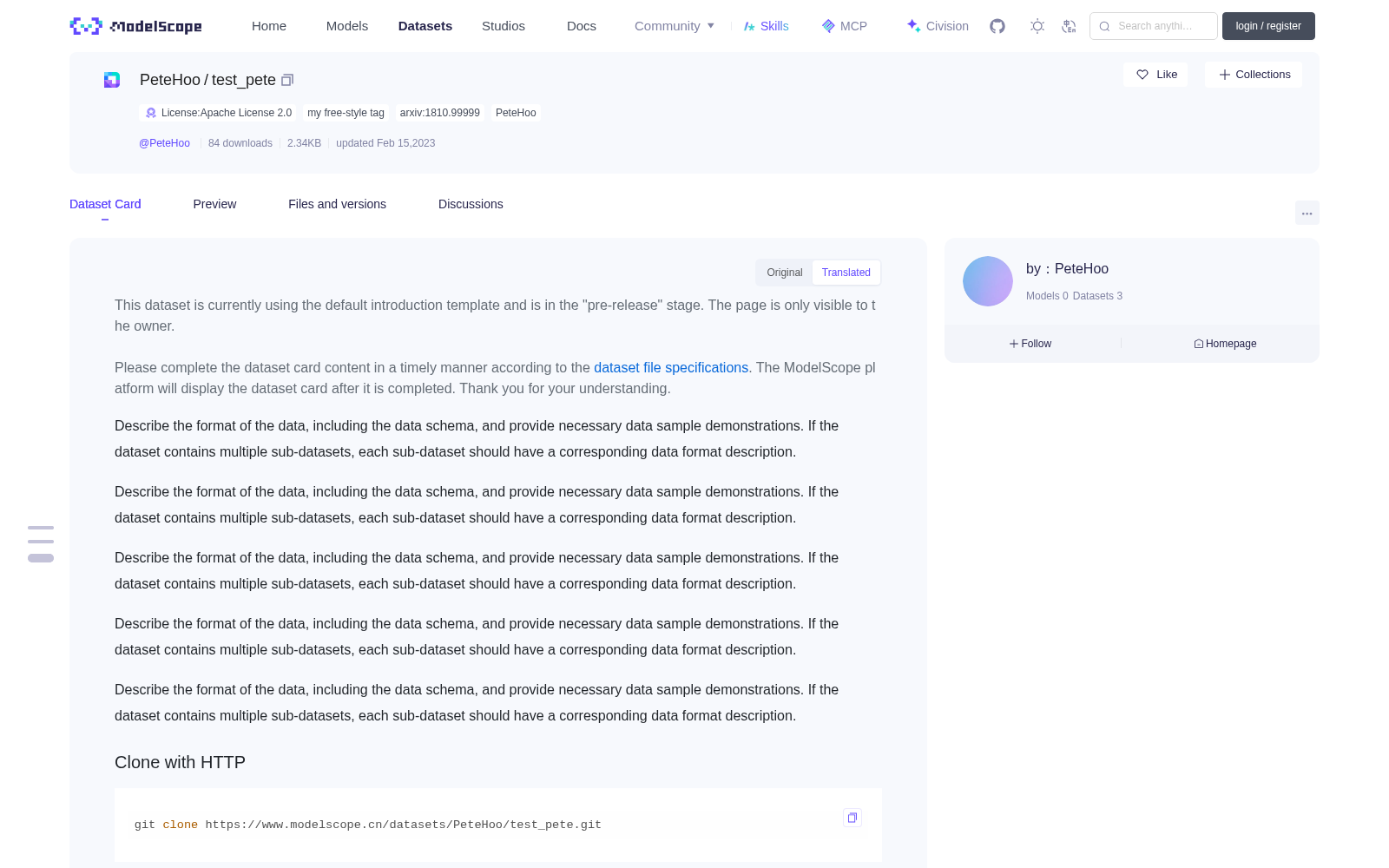Click the PeteHoo owner name in title
The width and height of the screenshot is (1389, 868).
click(170, 80)
